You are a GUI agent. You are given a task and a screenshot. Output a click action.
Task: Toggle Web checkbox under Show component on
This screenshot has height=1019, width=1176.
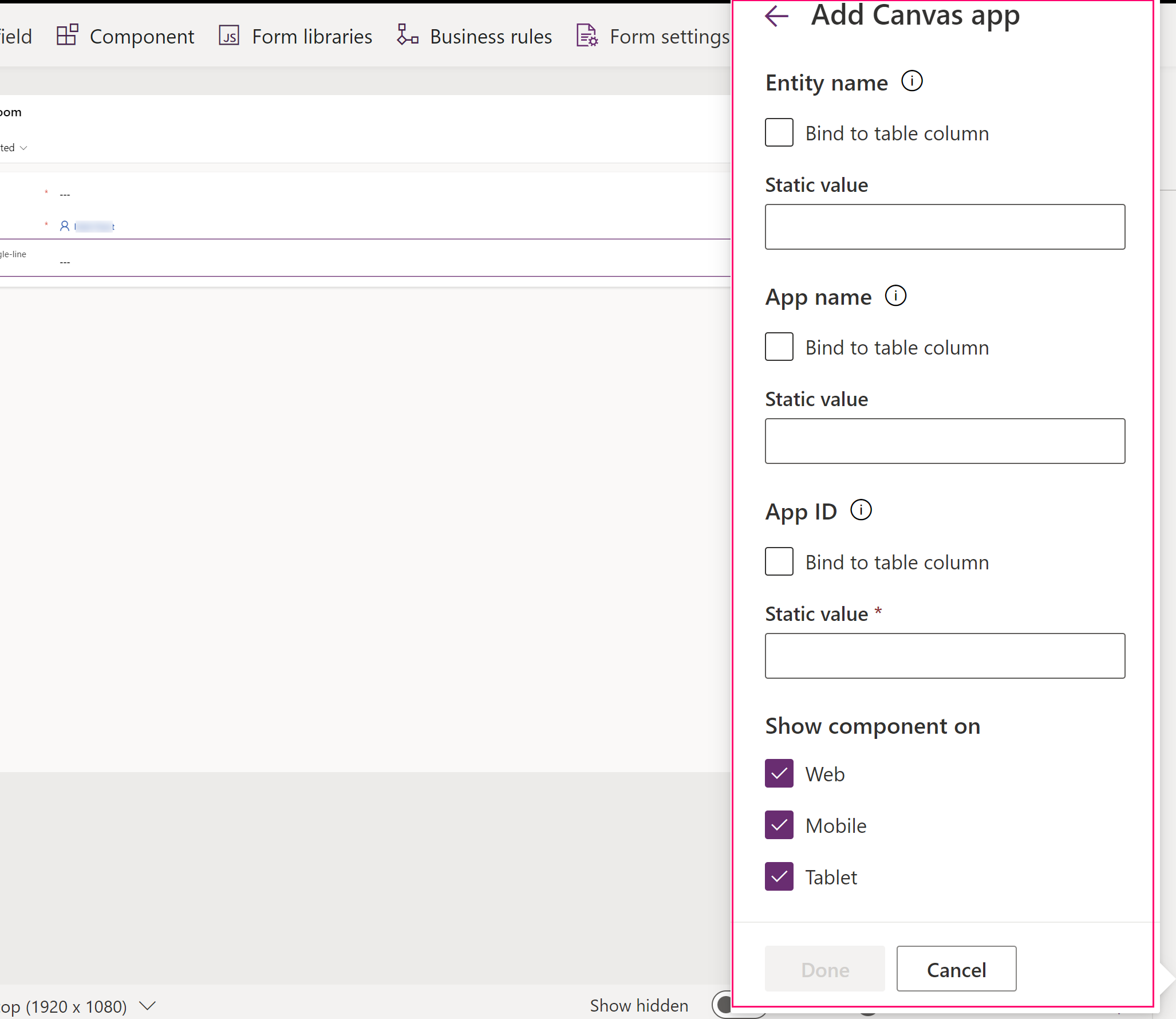click(779, 773)
